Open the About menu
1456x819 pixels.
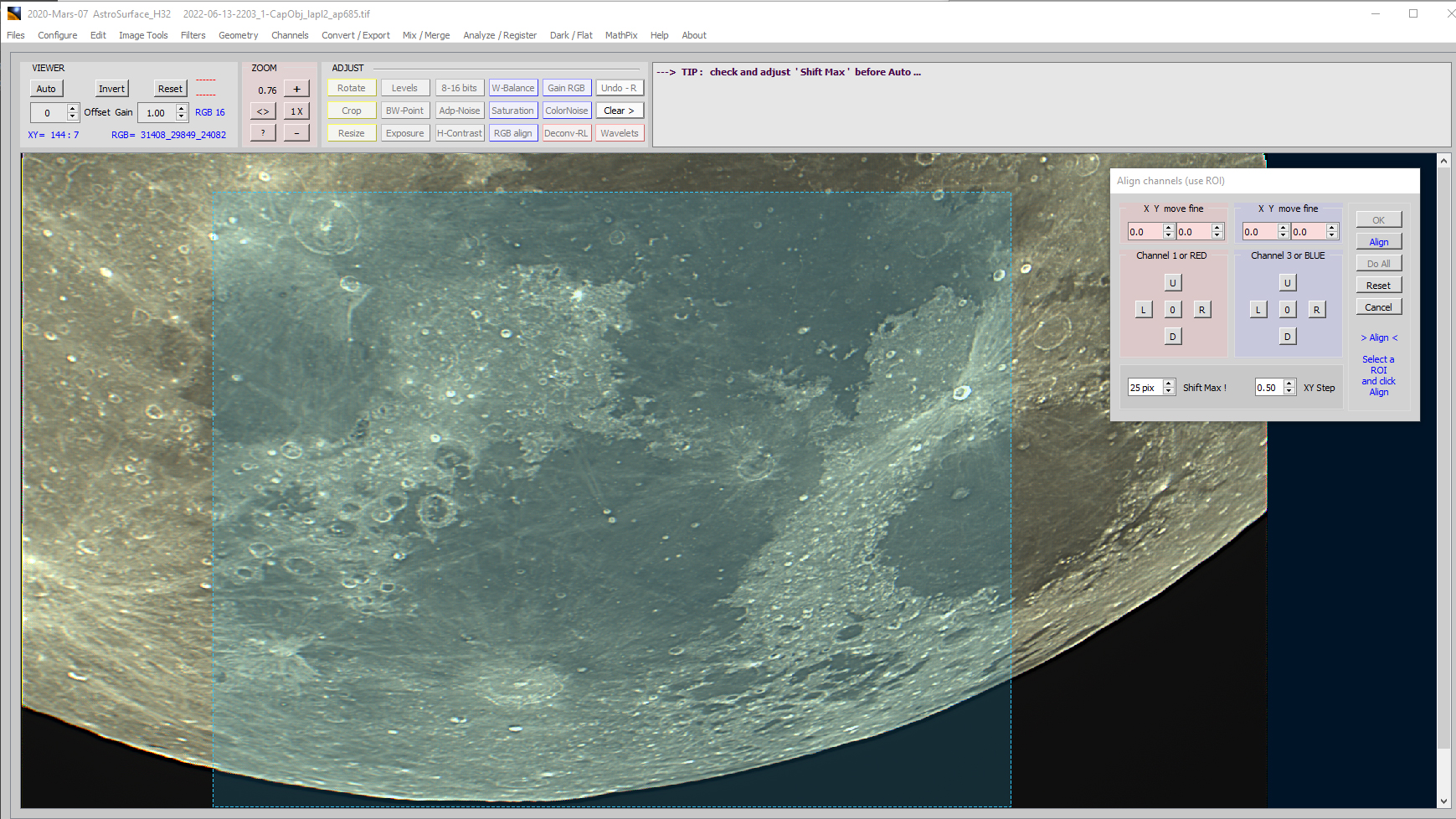point(694,35)
